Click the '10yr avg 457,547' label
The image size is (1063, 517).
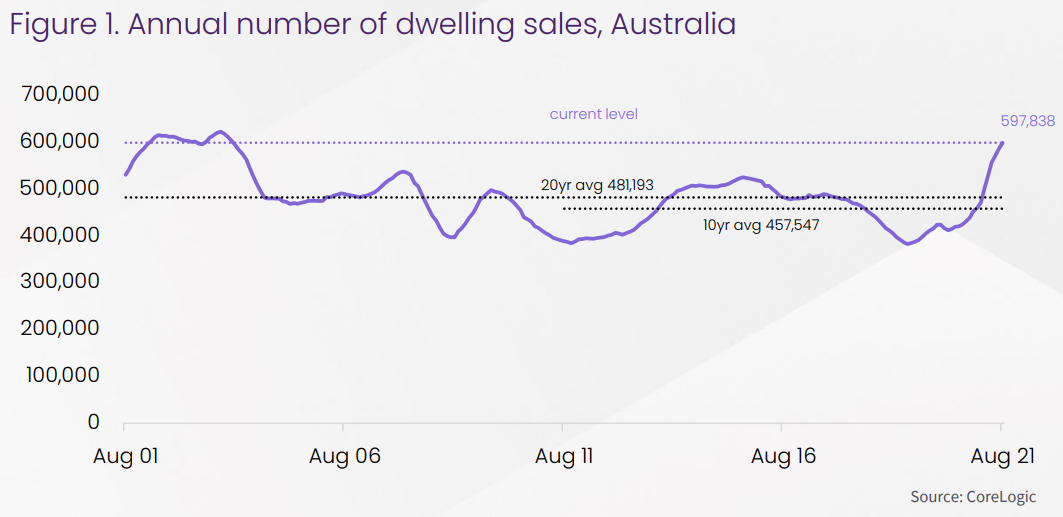pyautogui.click(x=762, y=226)
